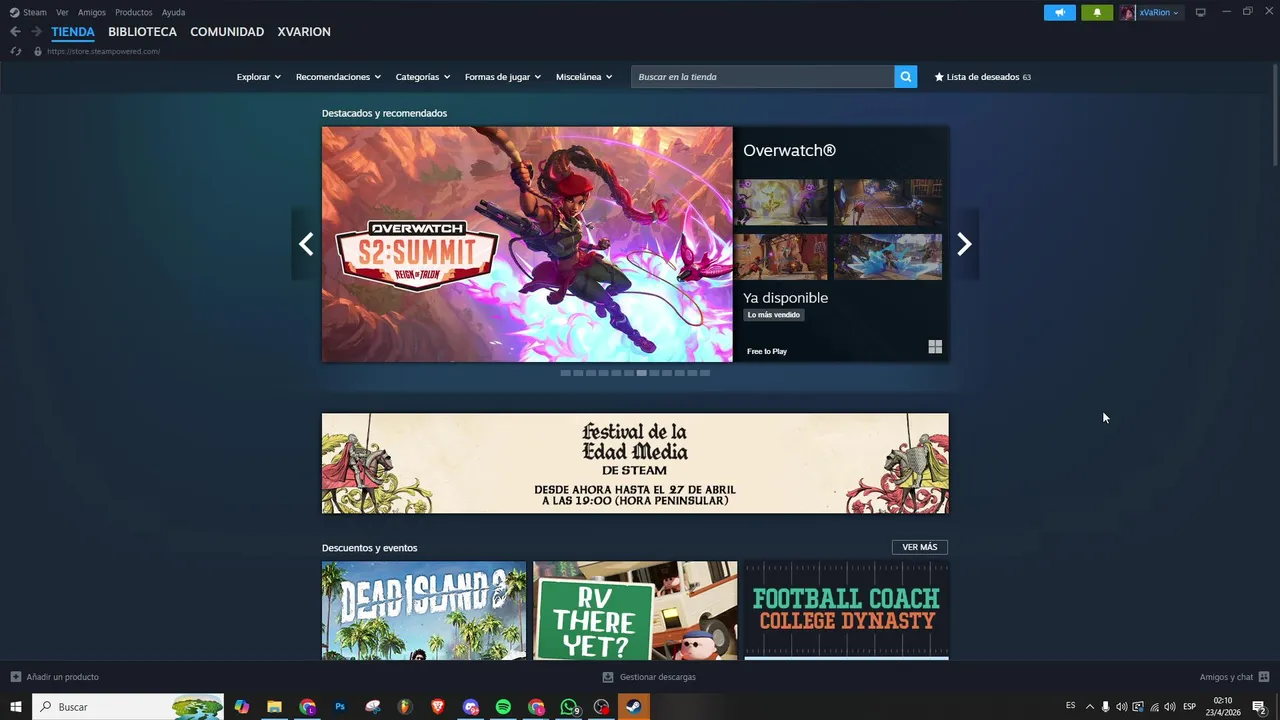Click the store search magnifier button
The image size is (1280, 720).
pyautogui.click(x=905, y=77)
